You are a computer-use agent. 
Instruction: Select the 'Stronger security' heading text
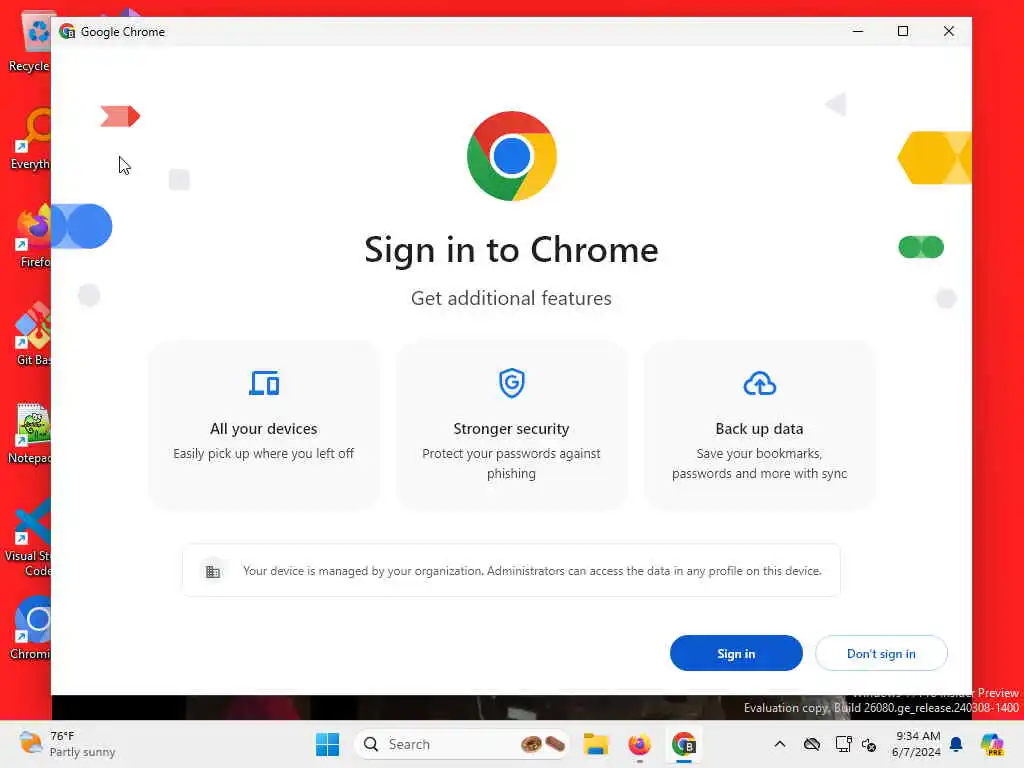[511, 428]
